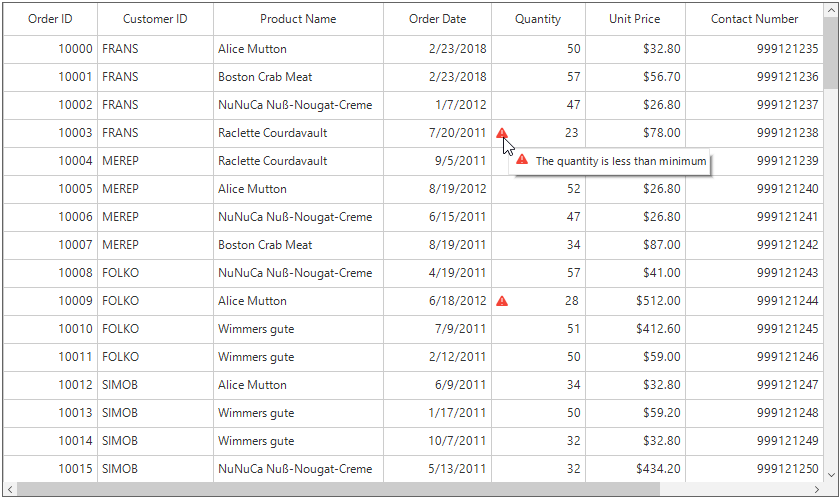Select Wimmers gute in order 10011 row

298,357
